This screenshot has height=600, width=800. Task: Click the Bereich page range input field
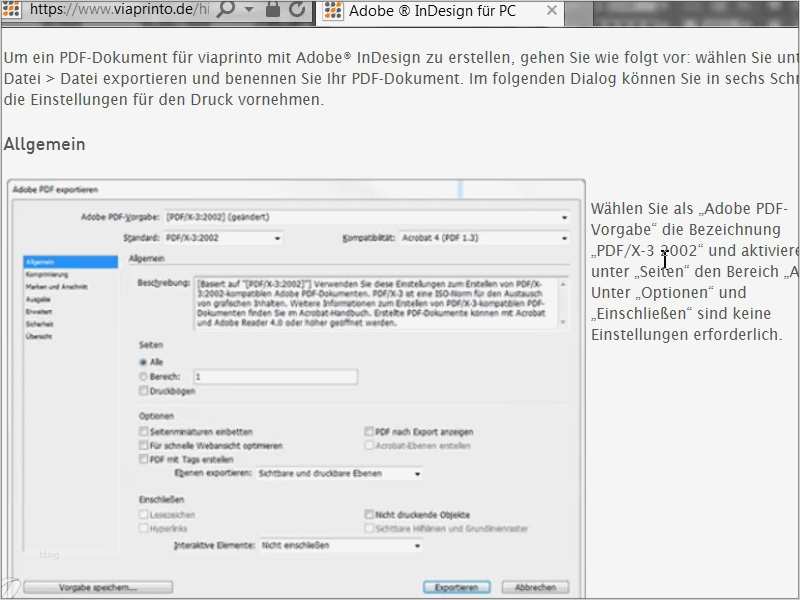(276, 377)
